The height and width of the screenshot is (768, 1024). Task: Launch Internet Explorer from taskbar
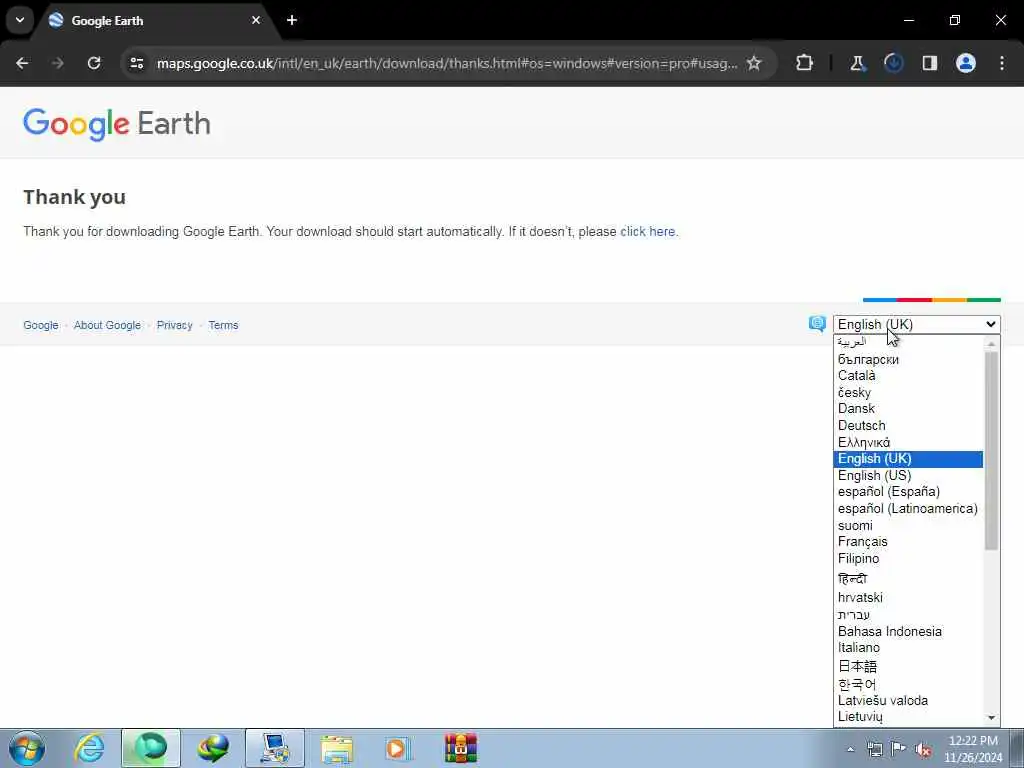(x=89, y=748)
